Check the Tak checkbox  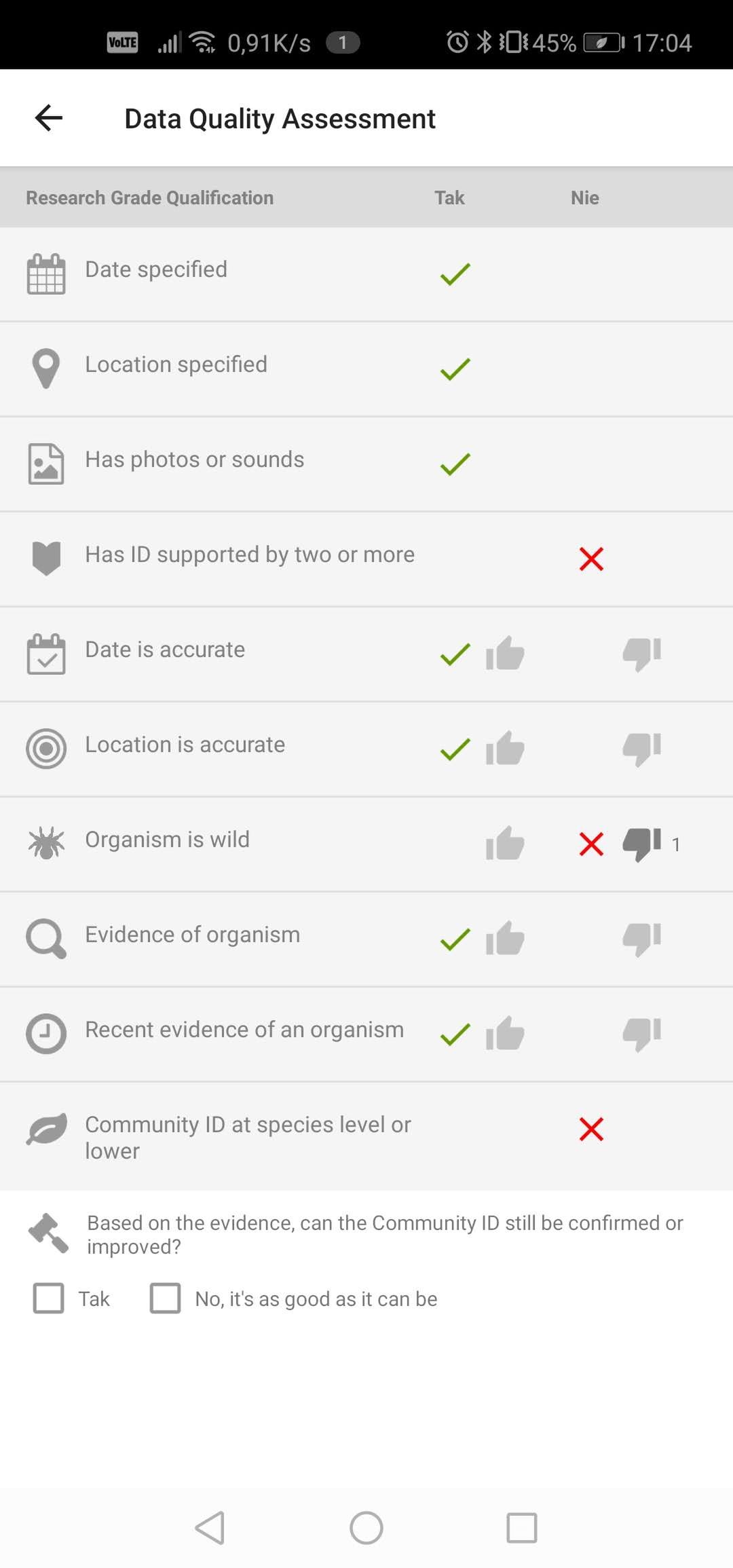[48, 1298]
